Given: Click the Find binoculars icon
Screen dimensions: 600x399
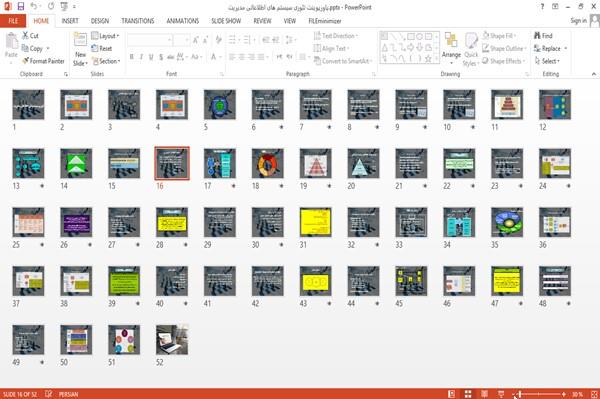Looking at the screenshot, I should [537, 36].
